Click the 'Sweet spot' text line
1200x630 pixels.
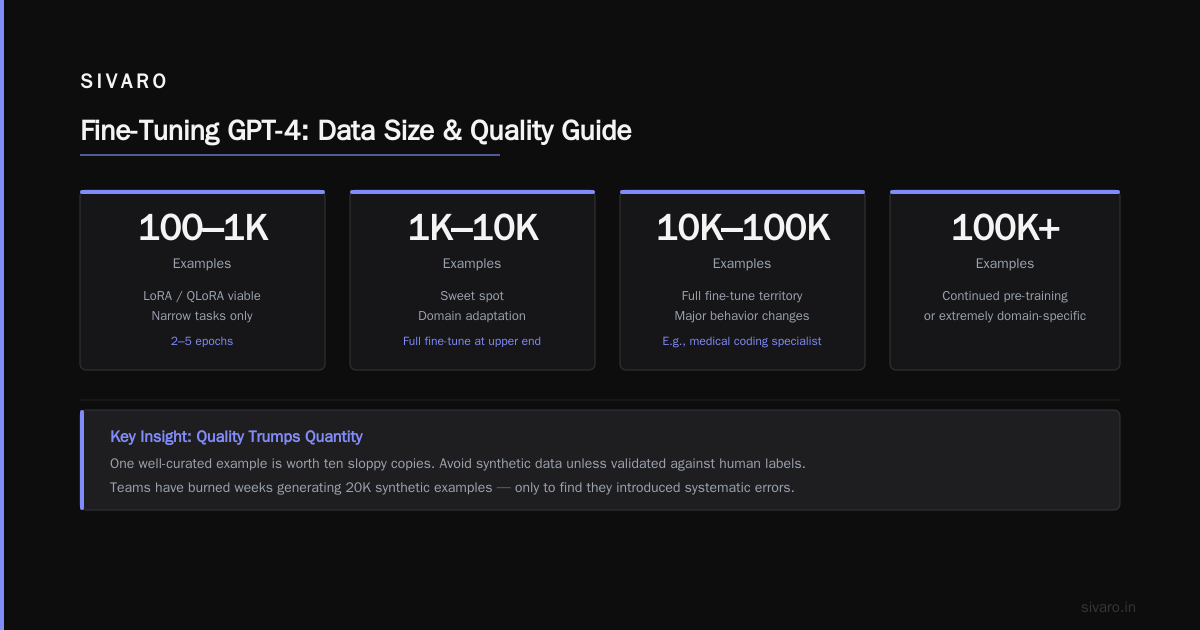click(x=472, y=296)
